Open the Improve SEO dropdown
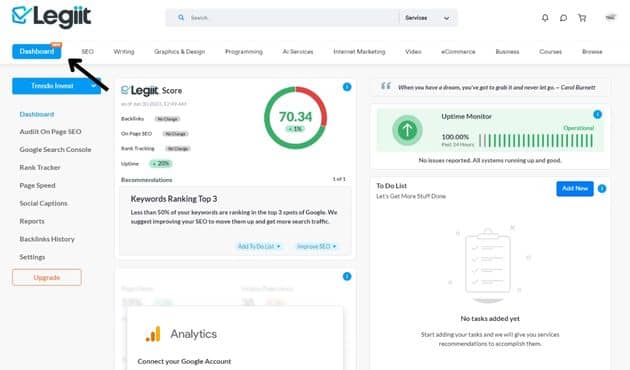Image resolution: width=630 pixels, height=370 pixels. tap(316, 246)
